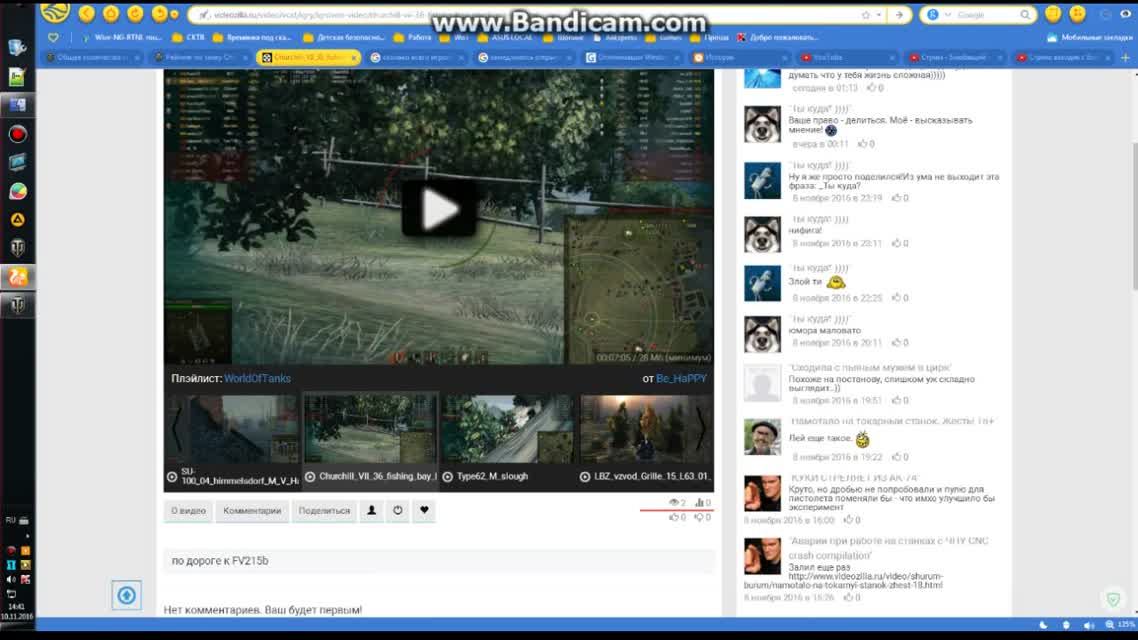Image resolution: width=1138 pixels, height=640 pixels.
Task: Add video to favorites heart button
Action: click(x=424, y=511)
